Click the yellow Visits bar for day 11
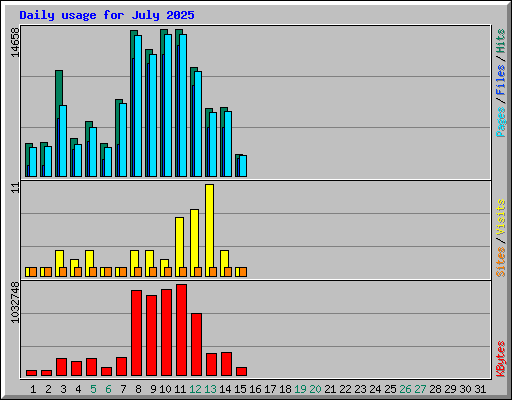512x400 pixels. click(180, 247)
